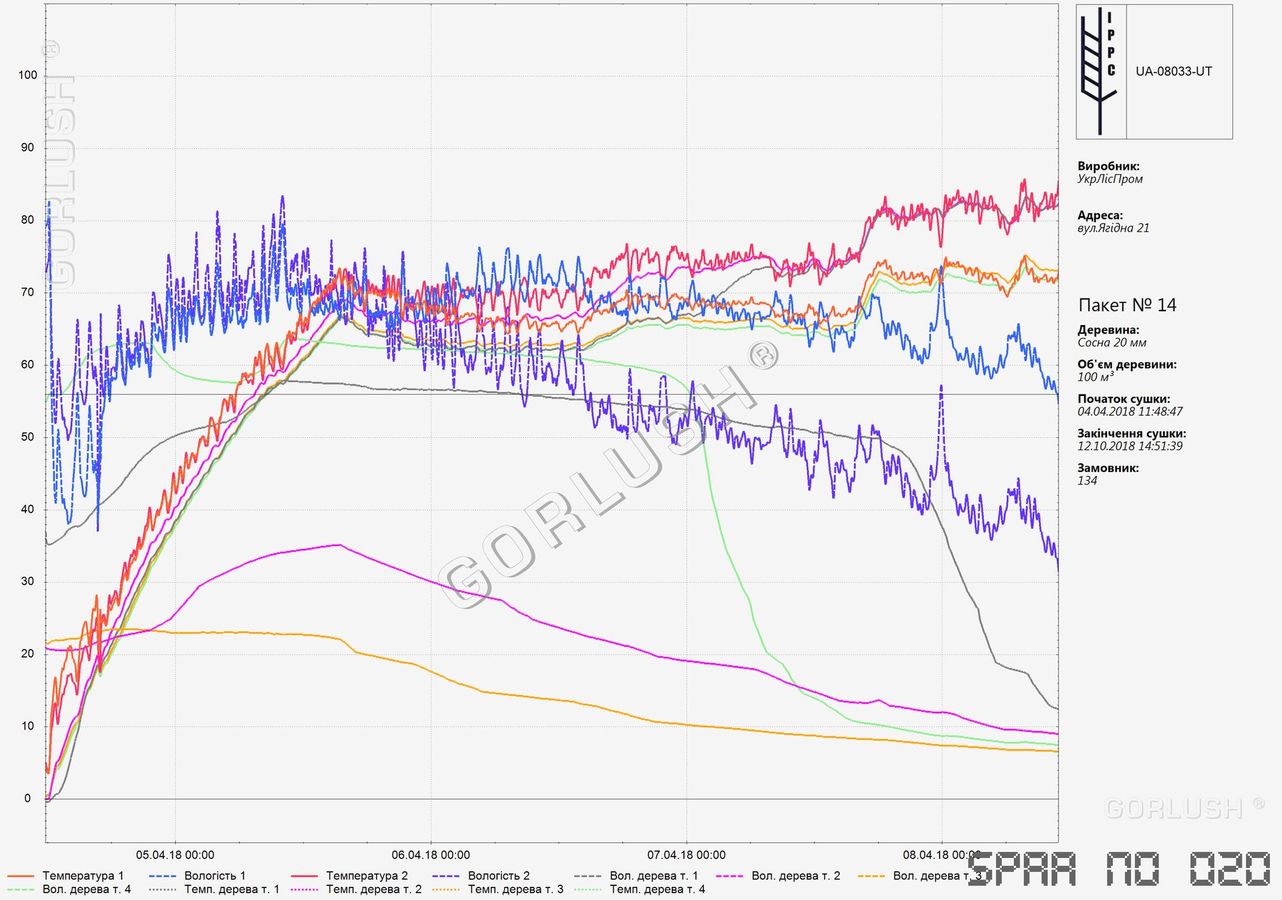Click Темп. дерева т. 2 legend item
This screenshot has height=900, width=1282.
click(372, 889)
